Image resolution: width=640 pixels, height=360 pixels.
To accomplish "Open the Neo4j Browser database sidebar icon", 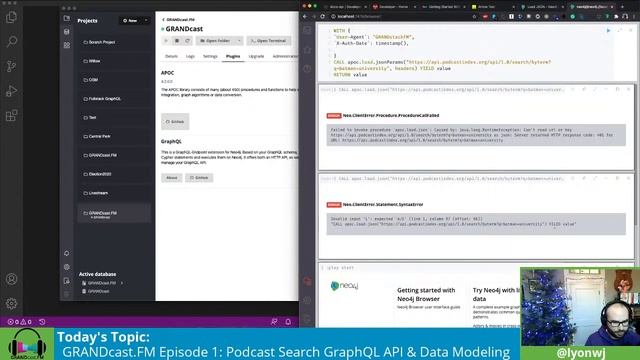I will (307, 31).
